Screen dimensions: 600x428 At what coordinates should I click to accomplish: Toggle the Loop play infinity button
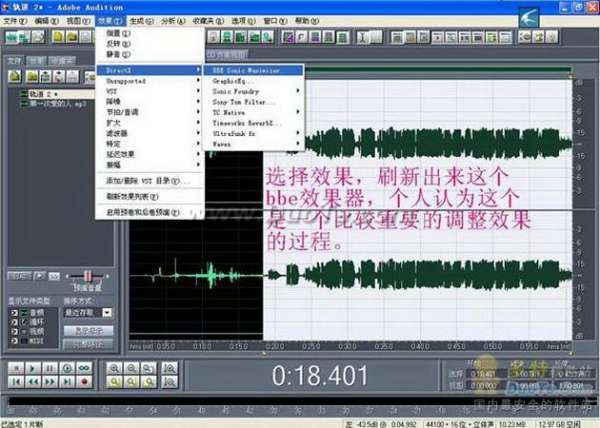pyautogui.click(x=84, y=368)
